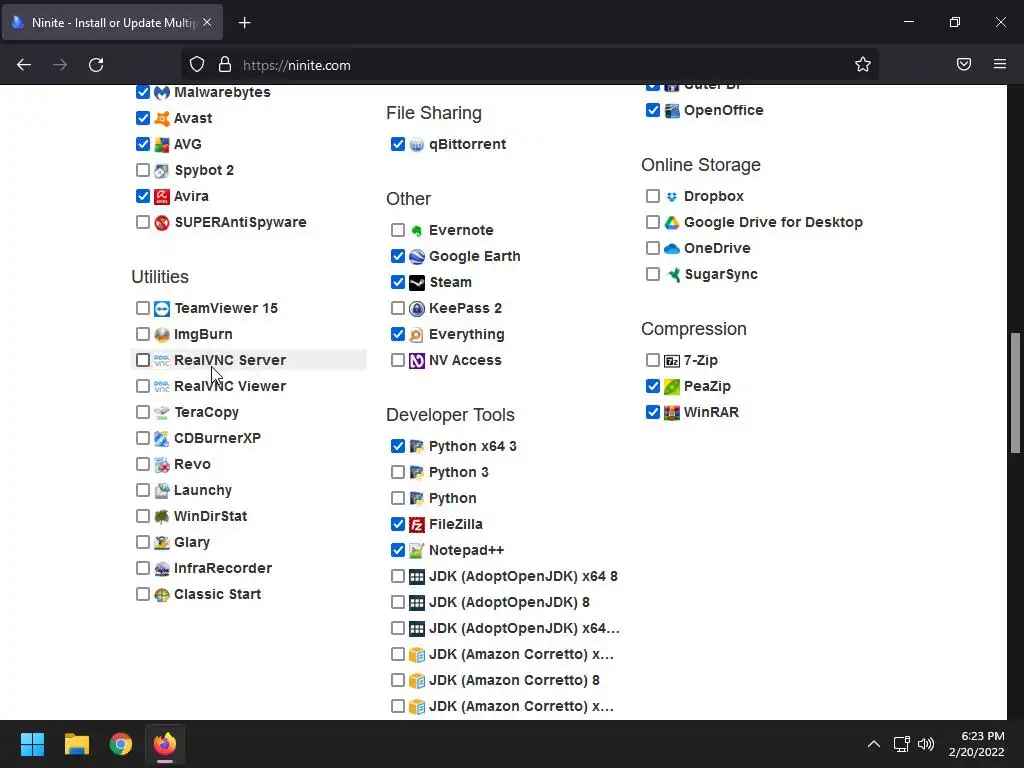The width and height of the screenshot is (1024, 768).
Task: Check the 7-Zip checkbox
Action: (652, 360)
